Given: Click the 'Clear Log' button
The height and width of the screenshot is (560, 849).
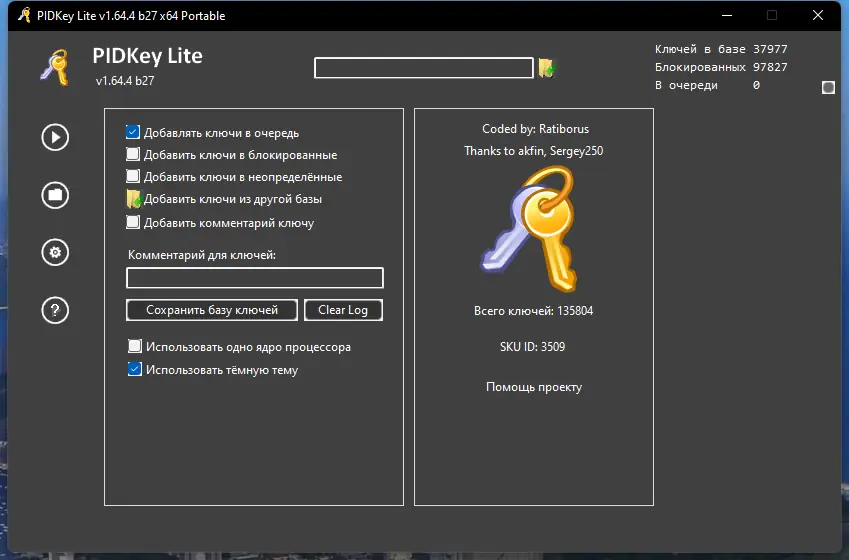Looking at the screenshot, I should pos(343,310).
